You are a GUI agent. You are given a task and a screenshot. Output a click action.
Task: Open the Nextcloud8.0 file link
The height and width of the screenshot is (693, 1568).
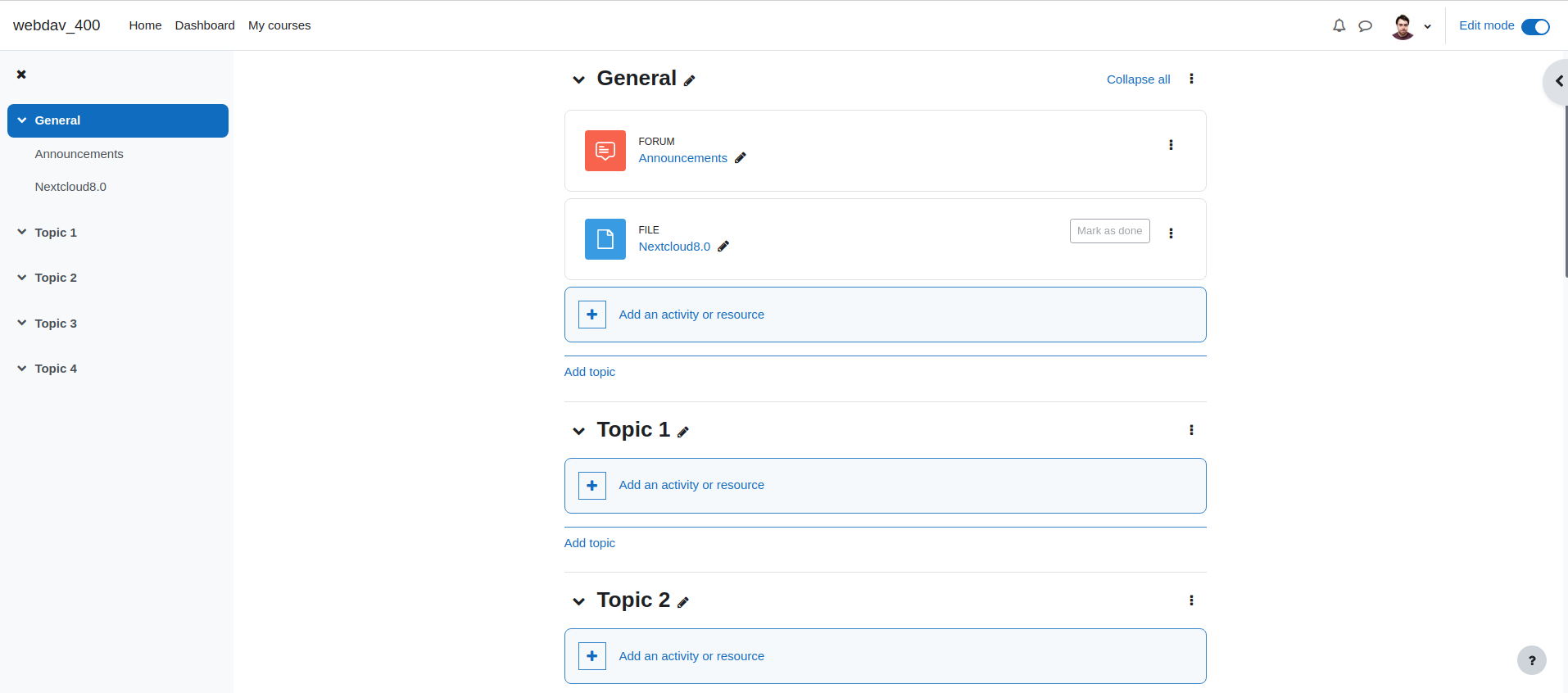(674, 247)
